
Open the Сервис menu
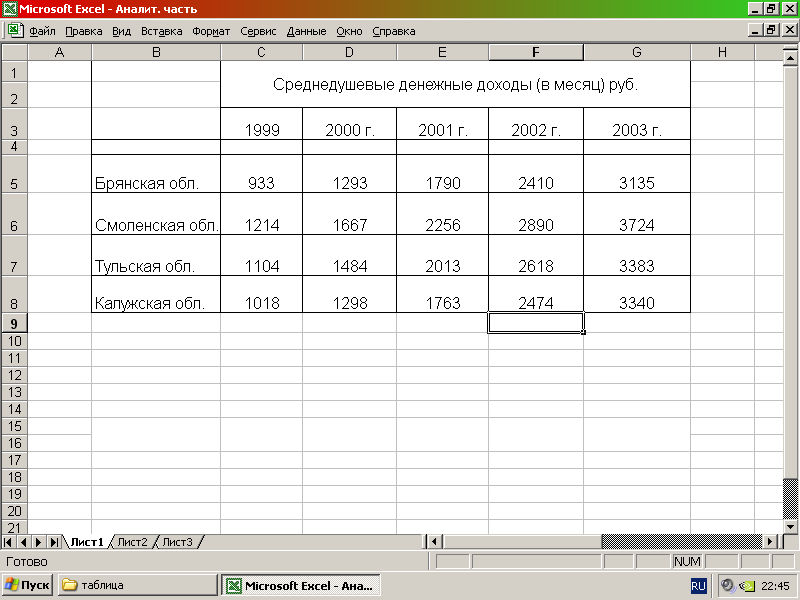[x=258, y=31]
